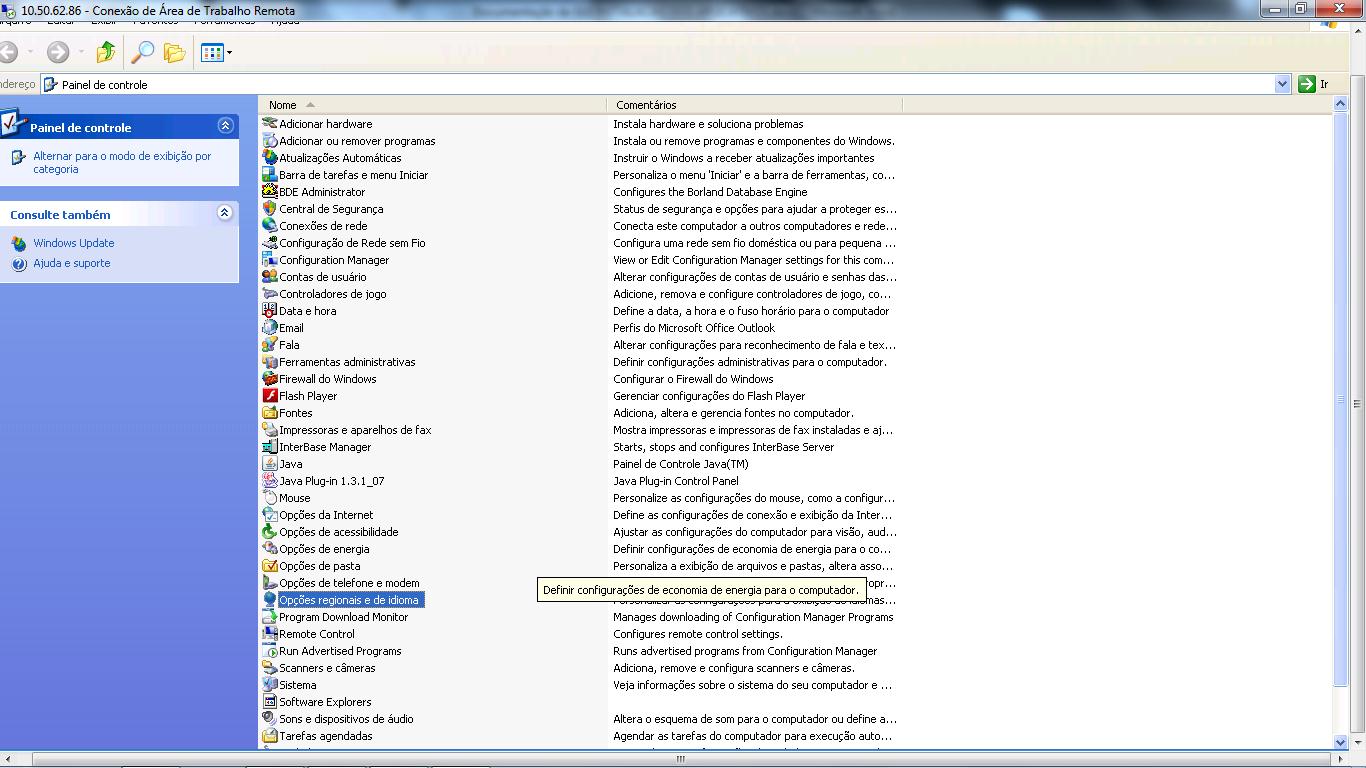Viewport: 1366px width, 768px height.
Task: Select the Java control panel icon
Action: click(x=270, y=464)
